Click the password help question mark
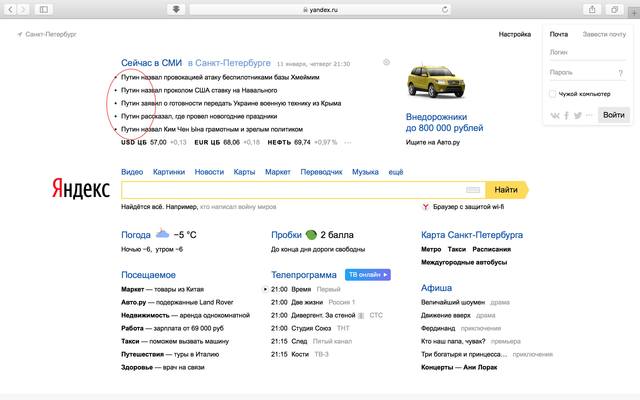 pos(620,73)
